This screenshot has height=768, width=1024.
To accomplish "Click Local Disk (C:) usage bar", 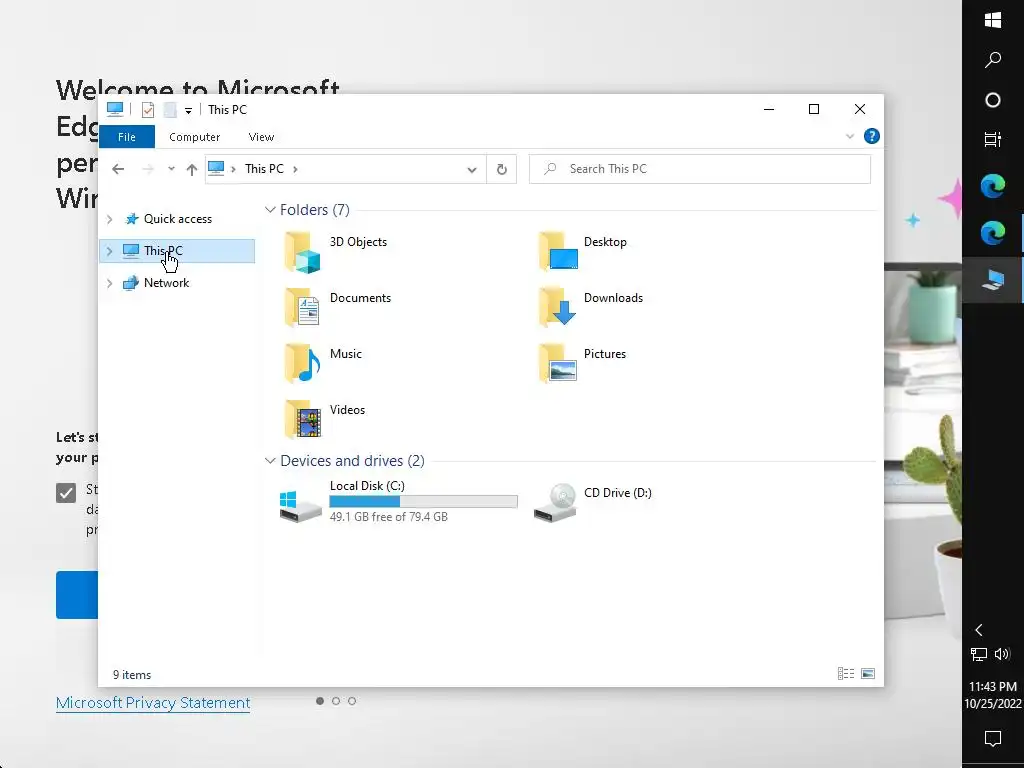I will [423, 502].
